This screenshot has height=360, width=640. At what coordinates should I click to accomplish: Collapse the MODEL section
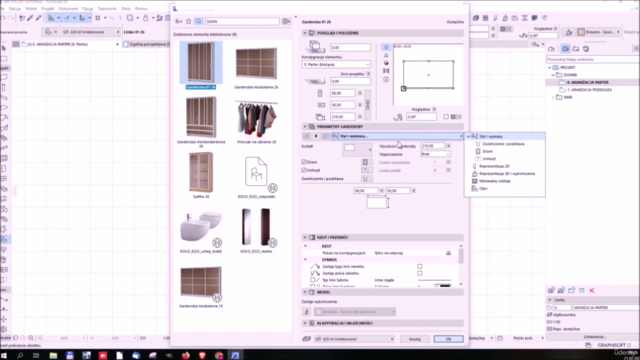tap(305, 292)
